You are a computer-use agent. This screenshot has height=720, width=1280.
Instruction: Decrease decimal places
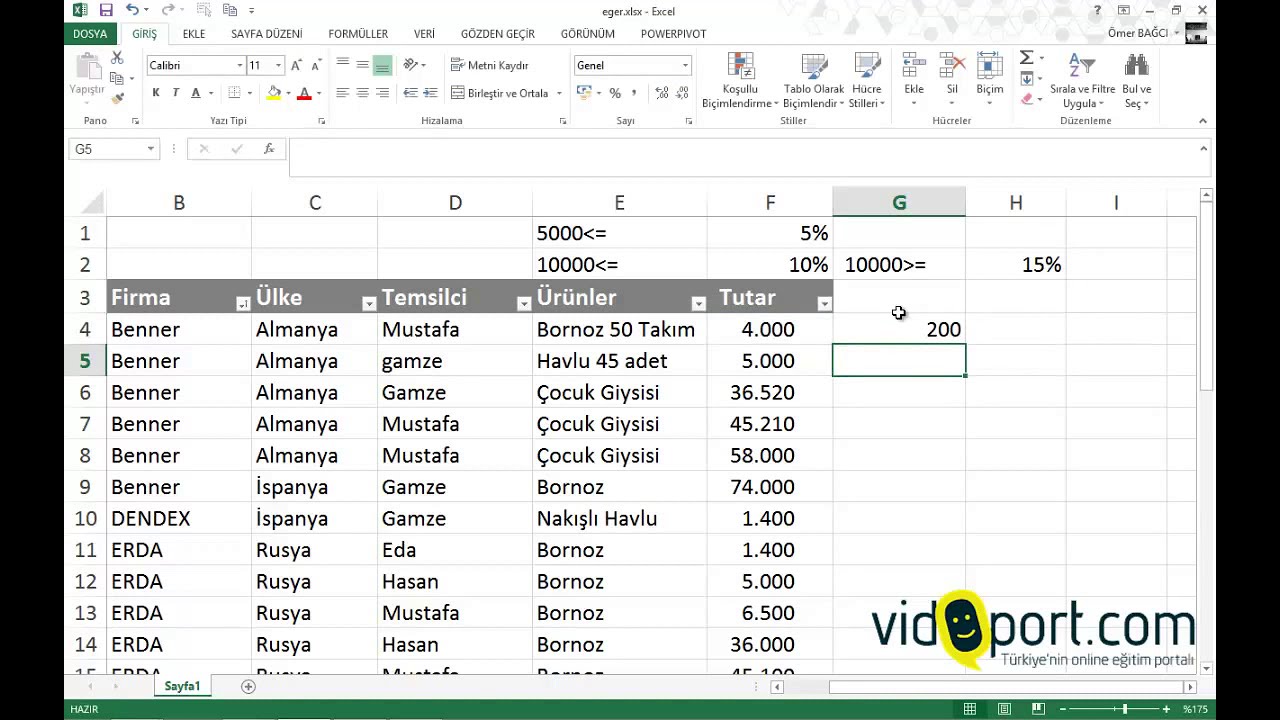[683, 93]
